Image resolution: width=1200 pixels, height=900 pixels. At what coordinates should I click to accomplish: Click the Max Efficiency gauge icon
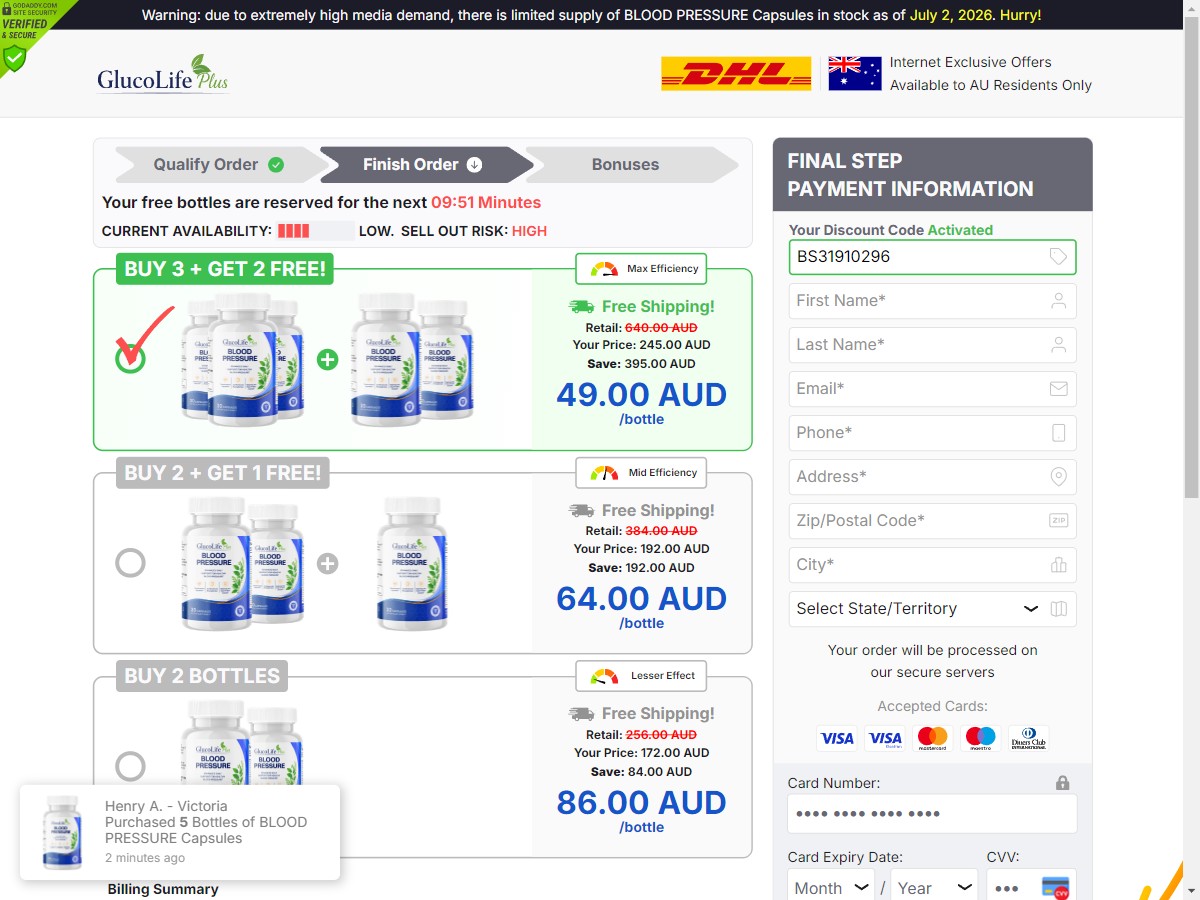click(604, 269)
